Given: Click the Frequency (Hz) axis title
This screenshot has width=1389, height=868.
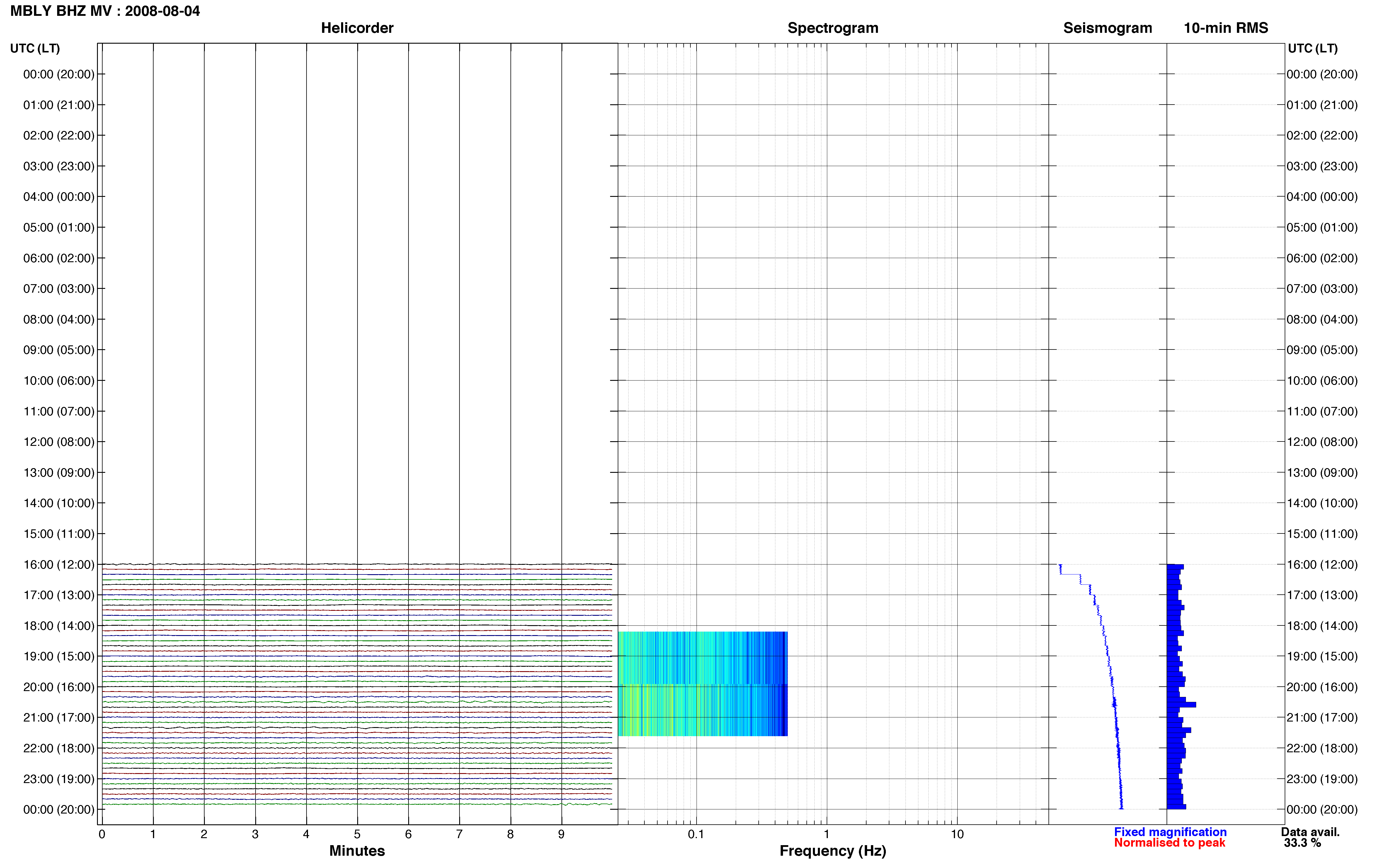Looking at the screenshot, I should click(x=833, y=851).
